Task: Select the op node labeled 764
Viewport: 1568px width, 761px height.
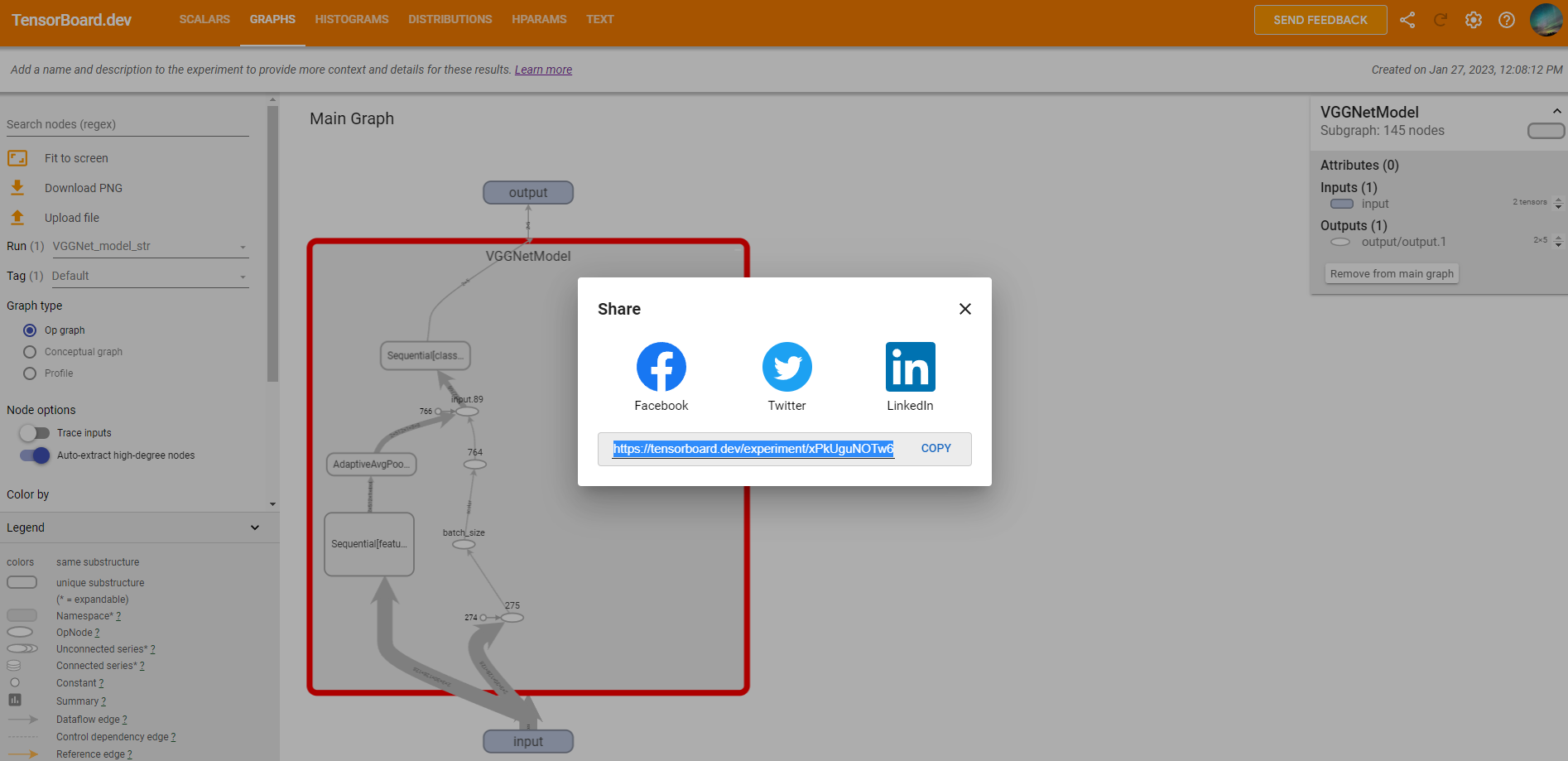Action: 474,465
